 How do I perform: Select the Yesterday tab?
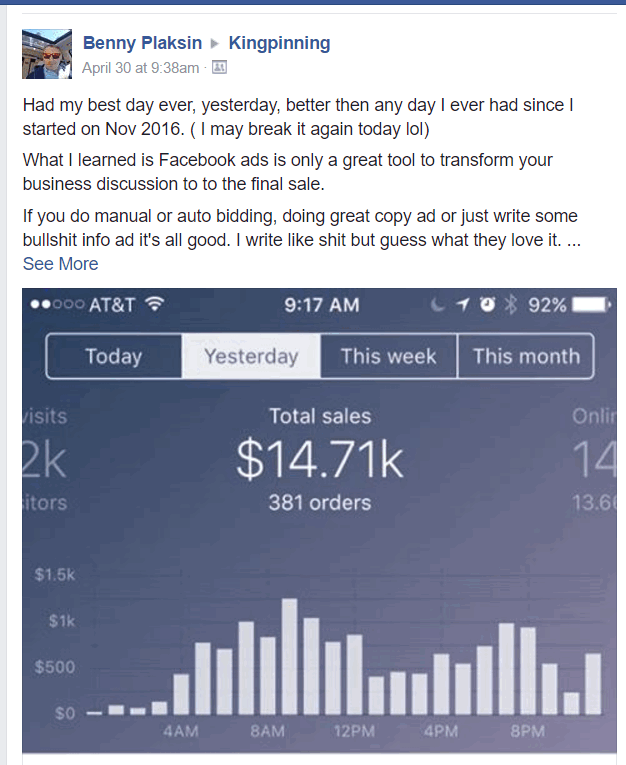click(251, 356)
